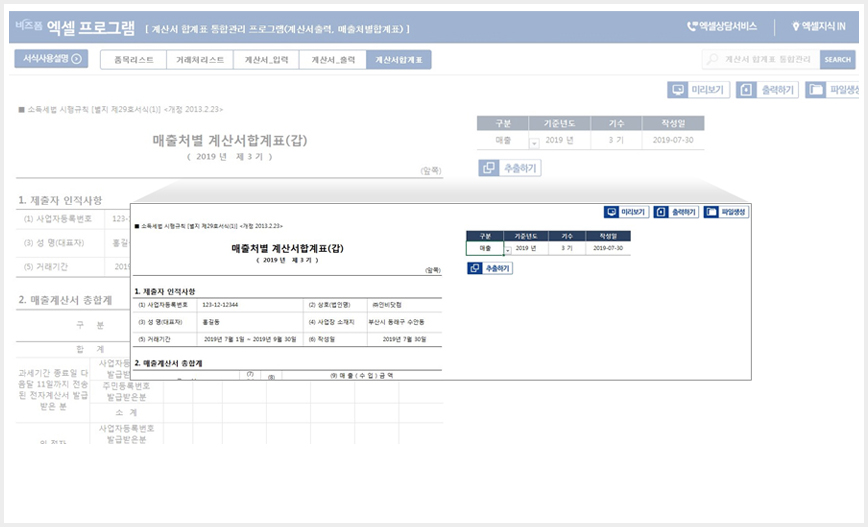The width and height of the screenshot is (868, 527).
Task: Click the 홍길동 representative name cell
Action: coord(250,322)
